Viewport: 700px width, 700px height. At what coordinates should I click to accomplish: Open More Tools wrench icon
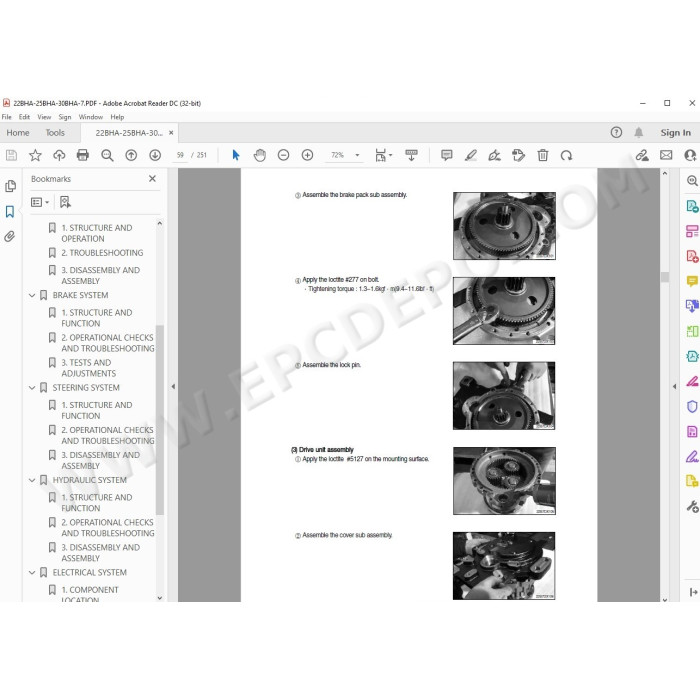tap(692, 506)
